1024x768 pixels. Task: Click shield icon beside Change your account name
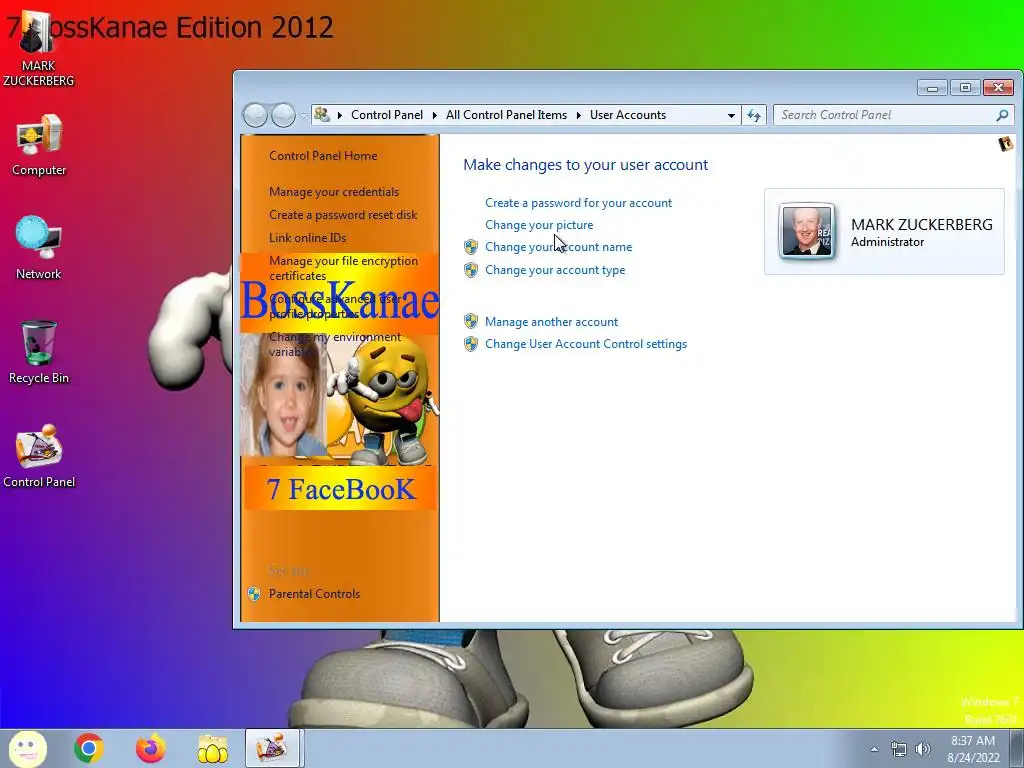(x=471, y=247)
